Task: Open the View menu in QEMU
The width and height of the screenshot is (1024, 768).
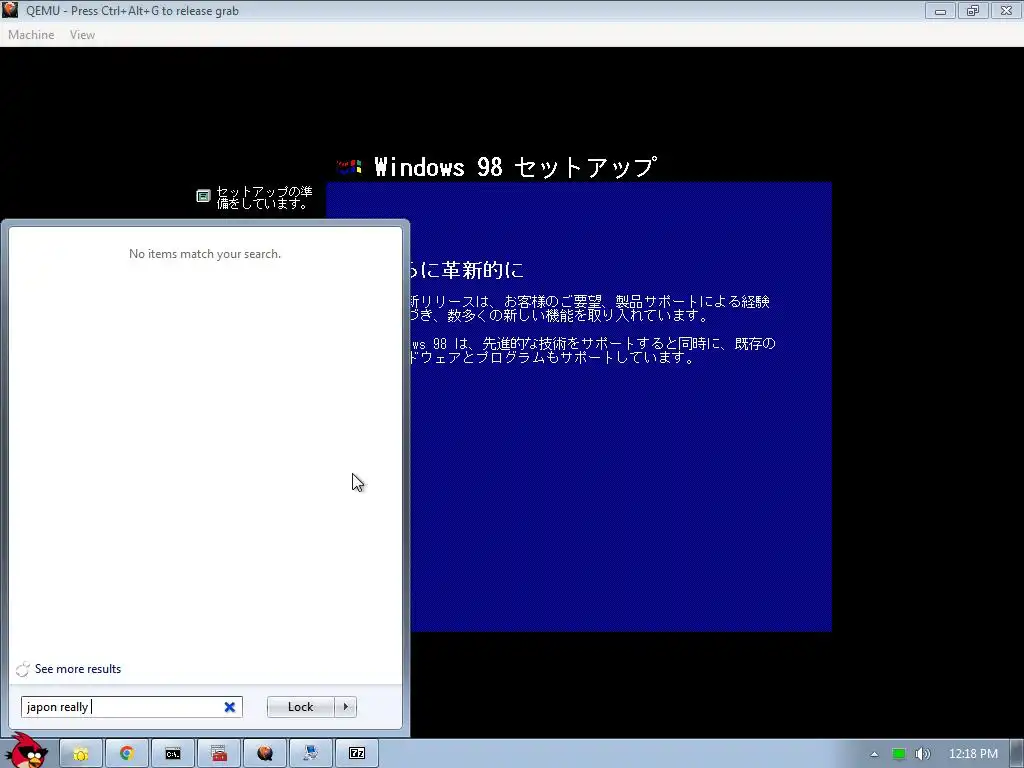Action: coord(82,35)
